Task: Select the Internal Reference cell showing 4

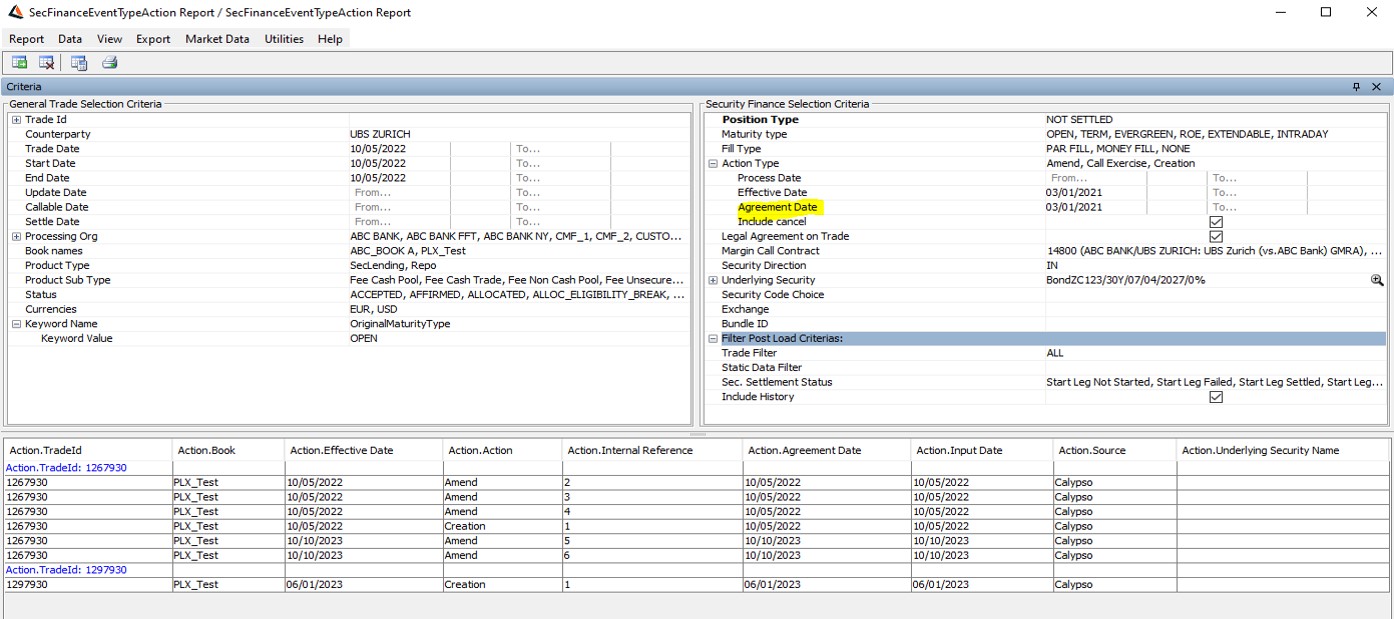Action: (x=653, y=512)
